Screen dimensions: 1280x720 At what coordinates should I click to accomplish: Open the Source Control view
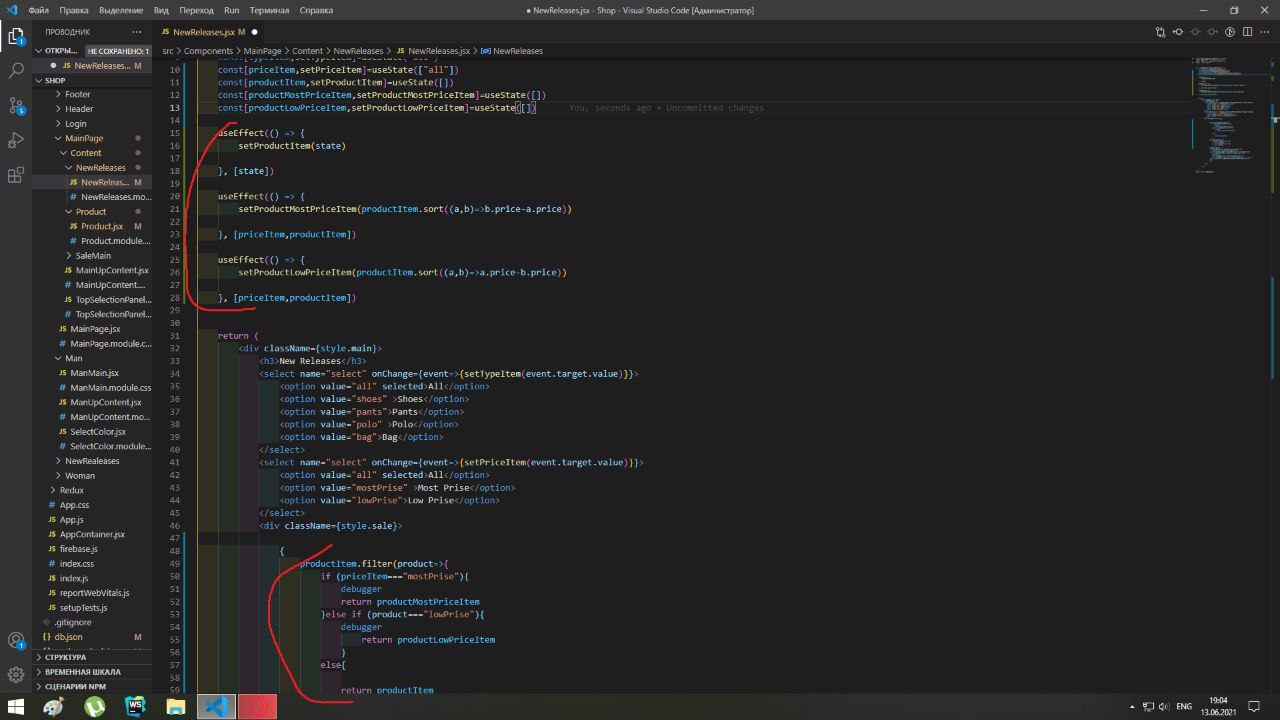point(16,105)
